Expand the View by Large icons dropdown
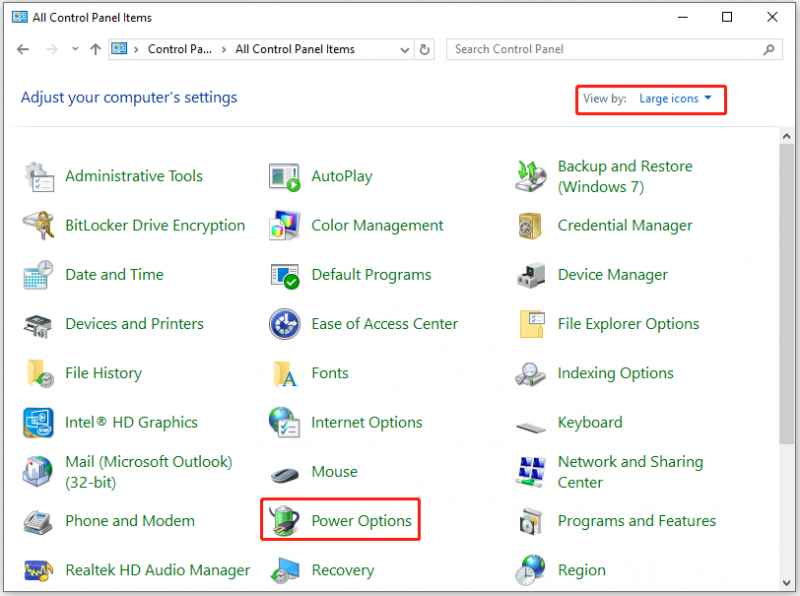Viewport: 800px width, 596px height. (x=675, y=98)
